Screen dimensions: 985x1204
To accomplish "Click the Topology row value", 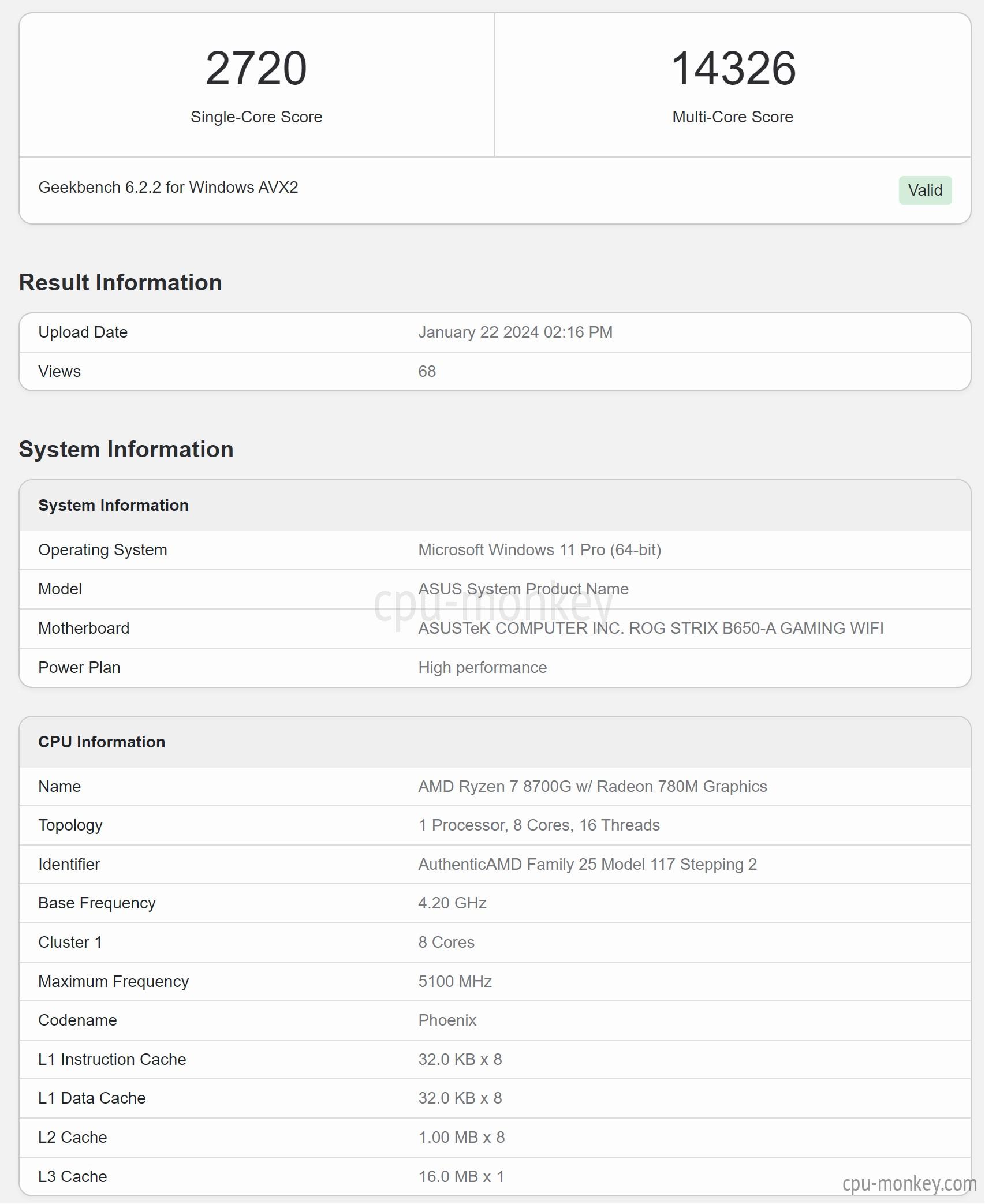I will 539,825.
